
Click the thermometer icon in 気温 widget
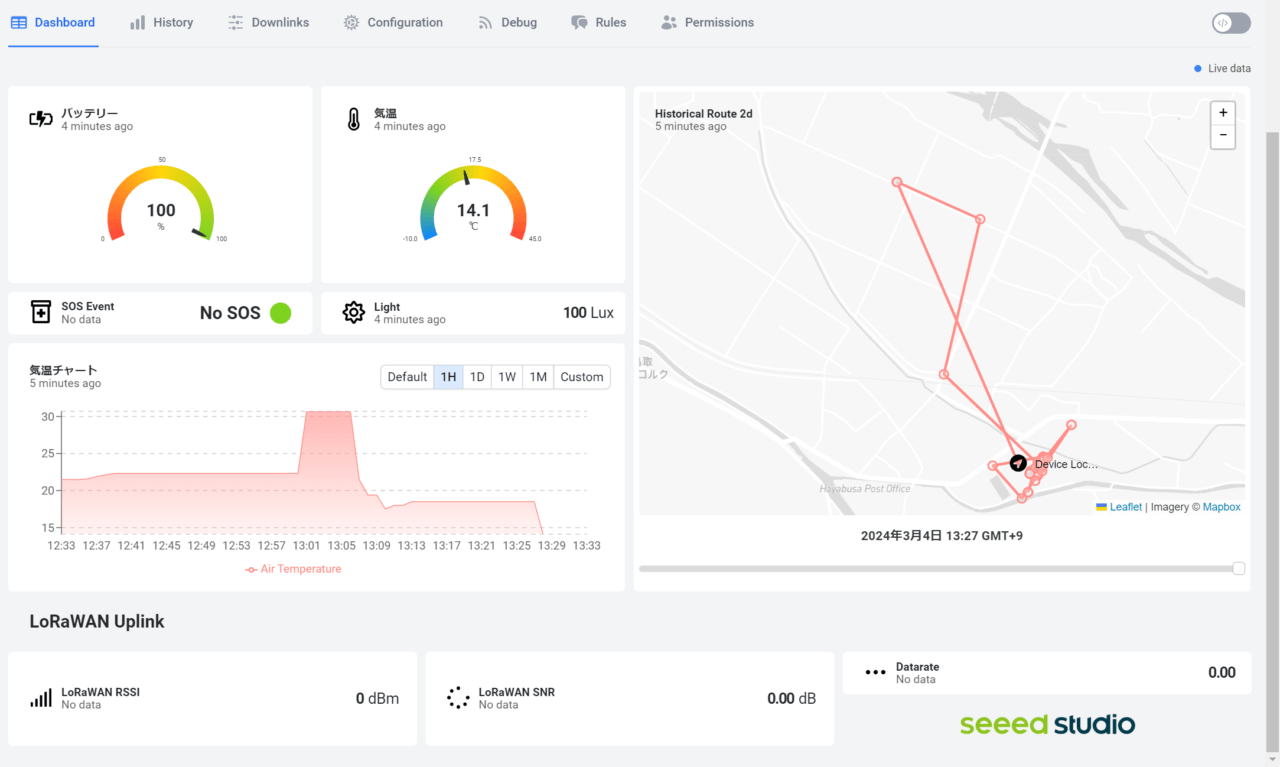tap(353, 120)
